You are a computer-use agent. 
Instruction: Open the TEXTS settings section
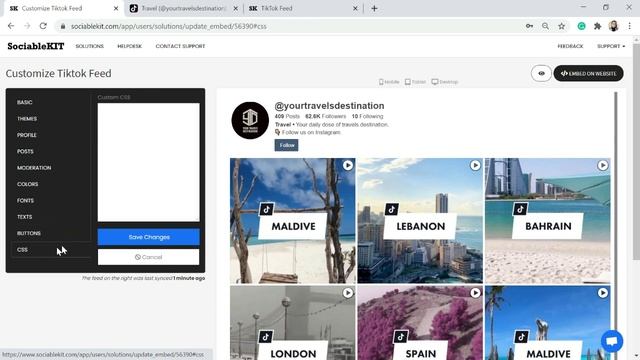tap(24, 217)
